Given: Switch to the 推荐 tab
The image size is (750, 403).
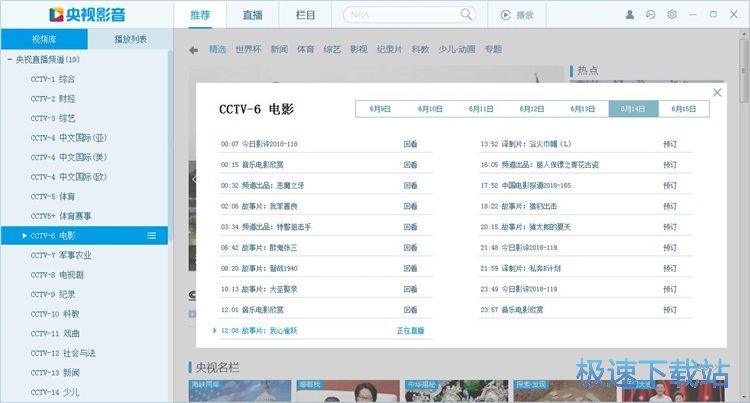Looking at the screenshot, I should [200, 15].
